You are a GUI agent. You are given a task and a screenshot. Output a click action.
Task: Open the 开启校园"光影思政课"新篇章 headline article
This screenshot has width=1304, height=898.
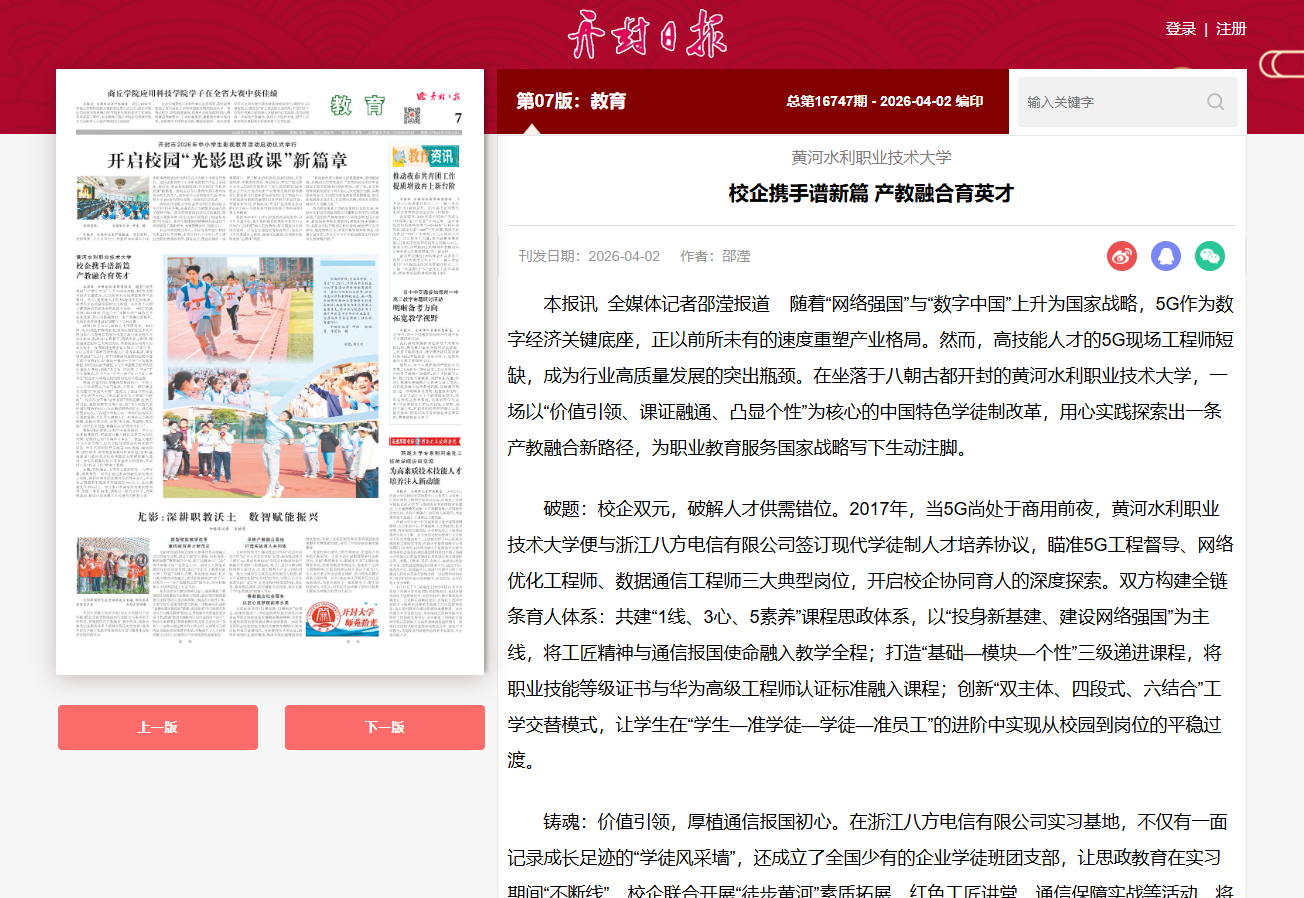228,161
